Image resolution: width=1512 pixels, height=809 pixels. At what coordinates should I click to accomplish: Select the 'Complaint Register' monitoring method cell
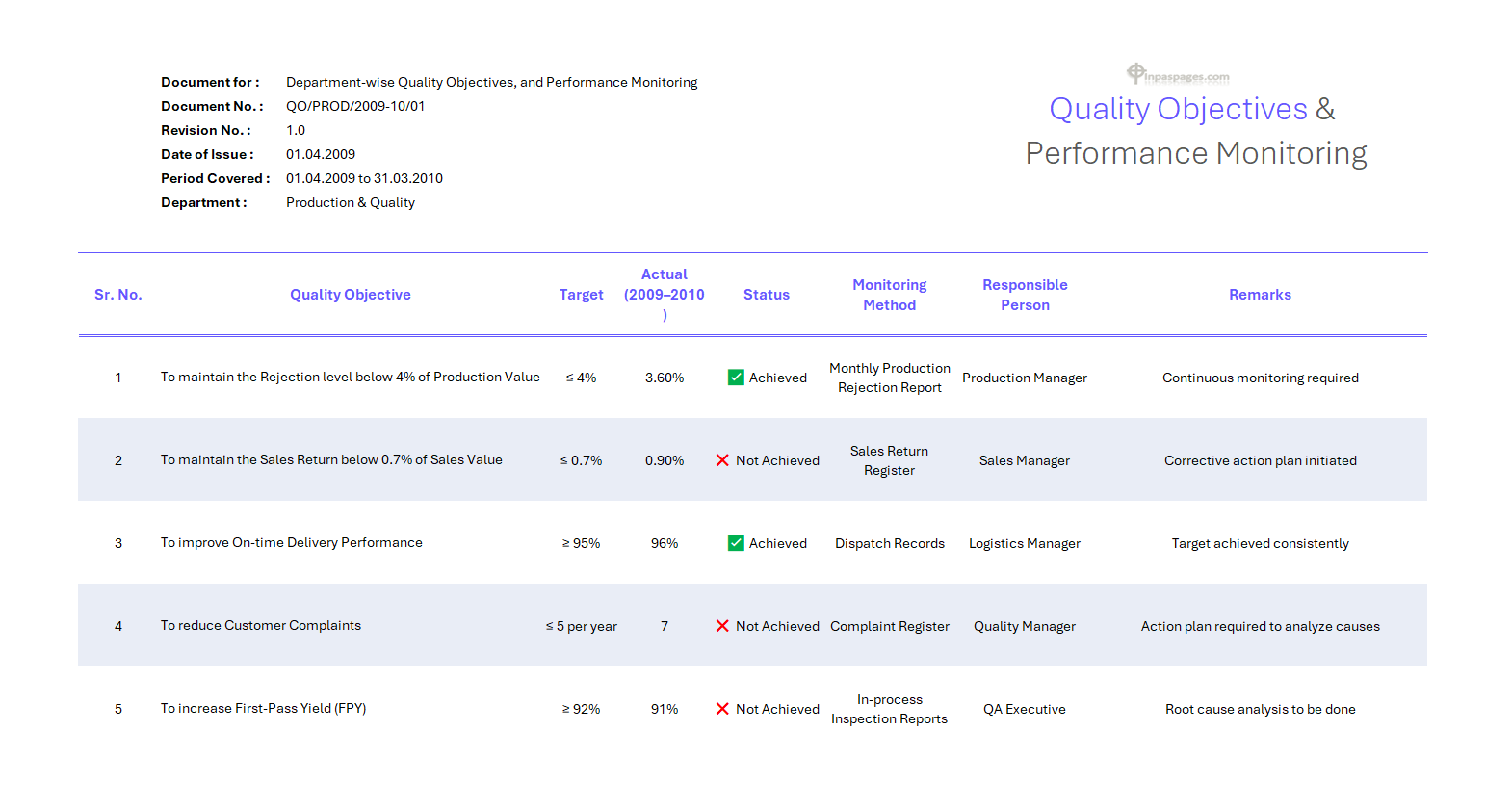point(889,626)
